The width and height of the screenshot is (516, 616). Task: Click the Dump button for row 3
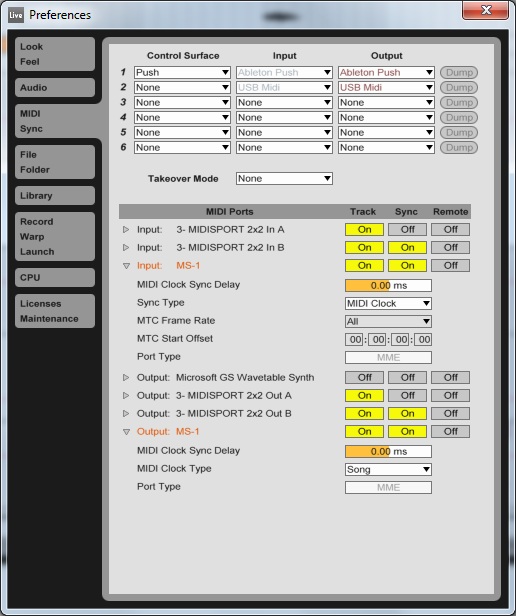pos(459,103)
